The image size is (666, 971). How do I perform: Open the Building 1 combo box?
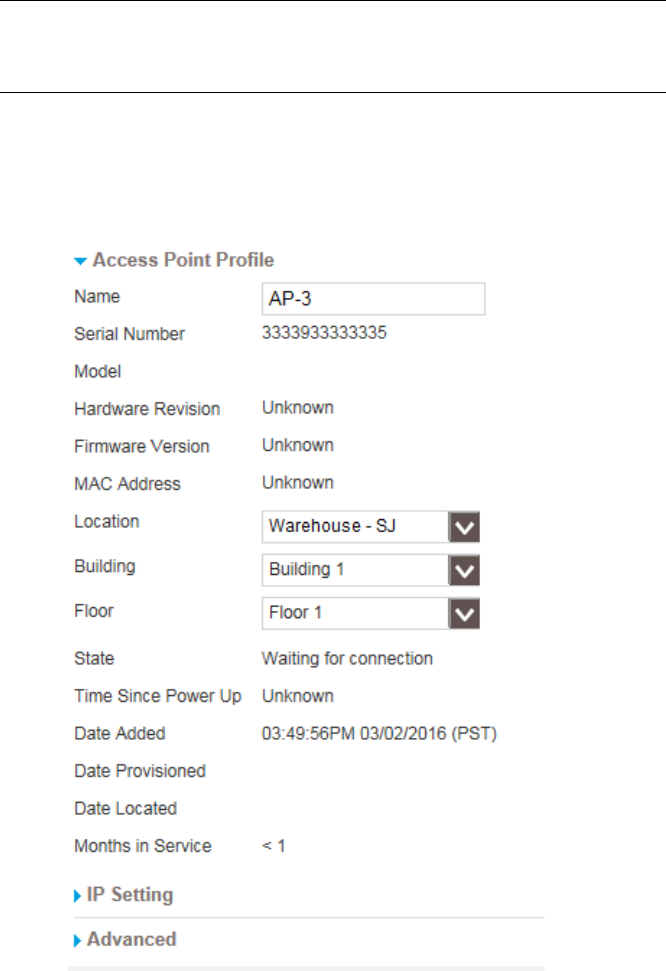tap(354, 570)
